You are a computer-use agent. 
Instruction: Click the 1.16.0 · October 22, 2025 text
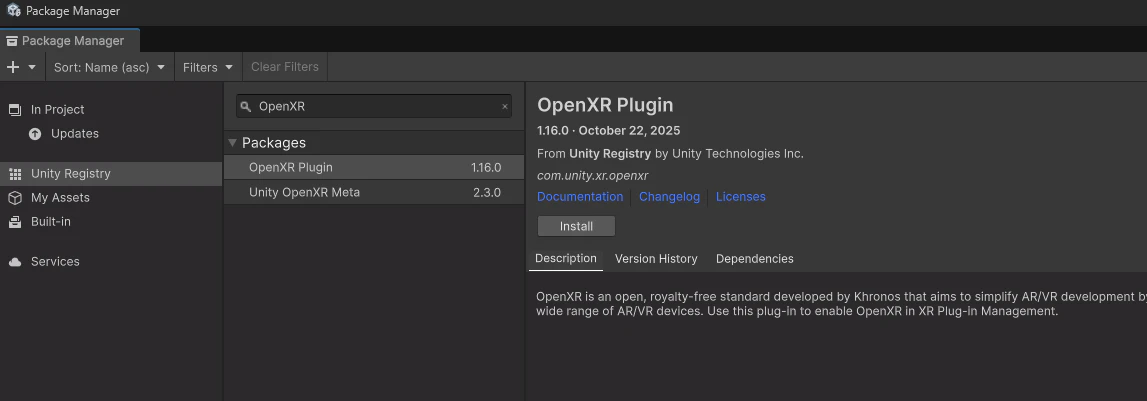[x=609, y=131]
